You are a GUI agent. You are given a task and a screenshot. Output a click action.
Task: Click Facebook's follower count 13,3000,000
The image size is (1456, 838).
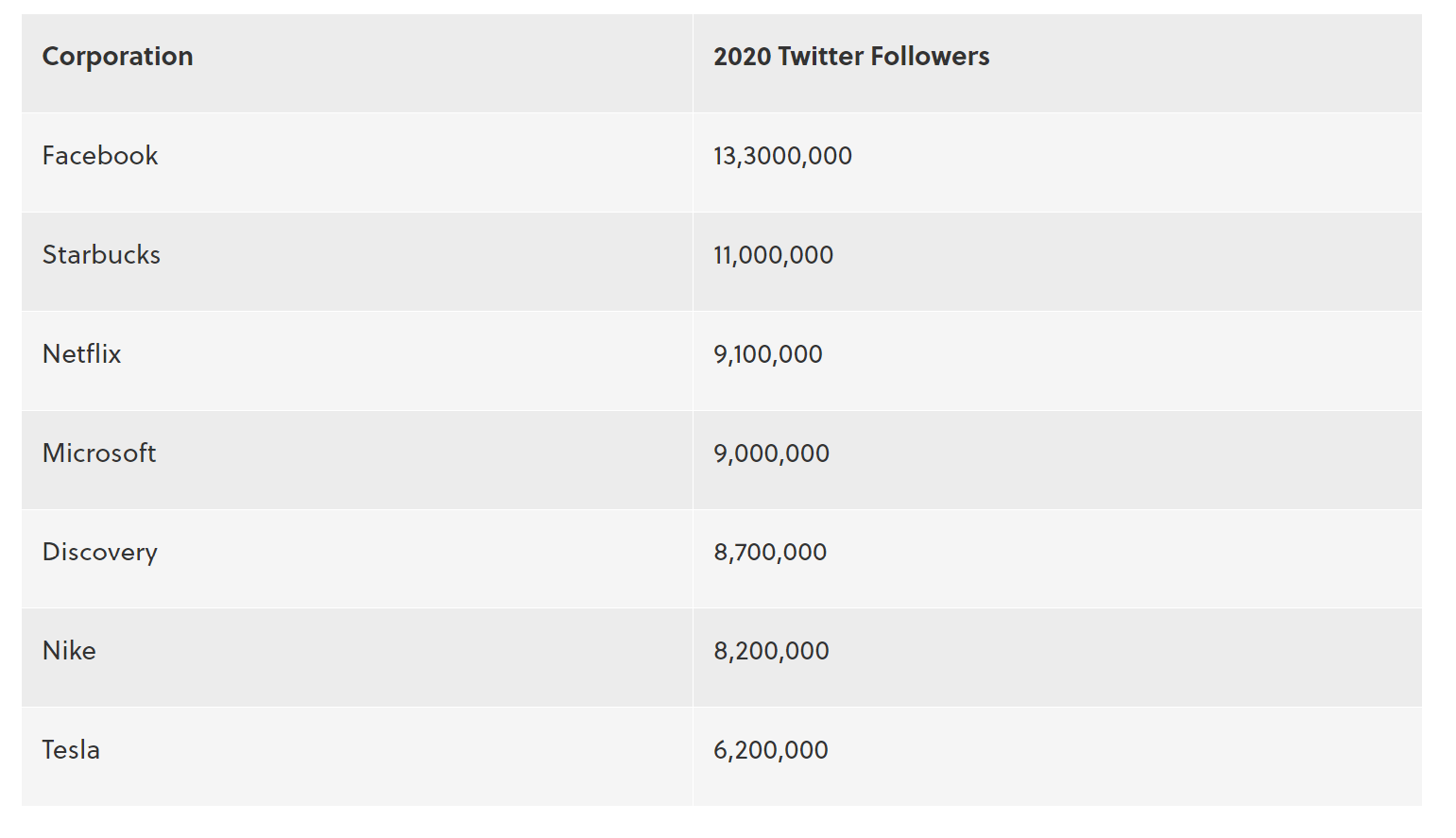click(782, 156)
